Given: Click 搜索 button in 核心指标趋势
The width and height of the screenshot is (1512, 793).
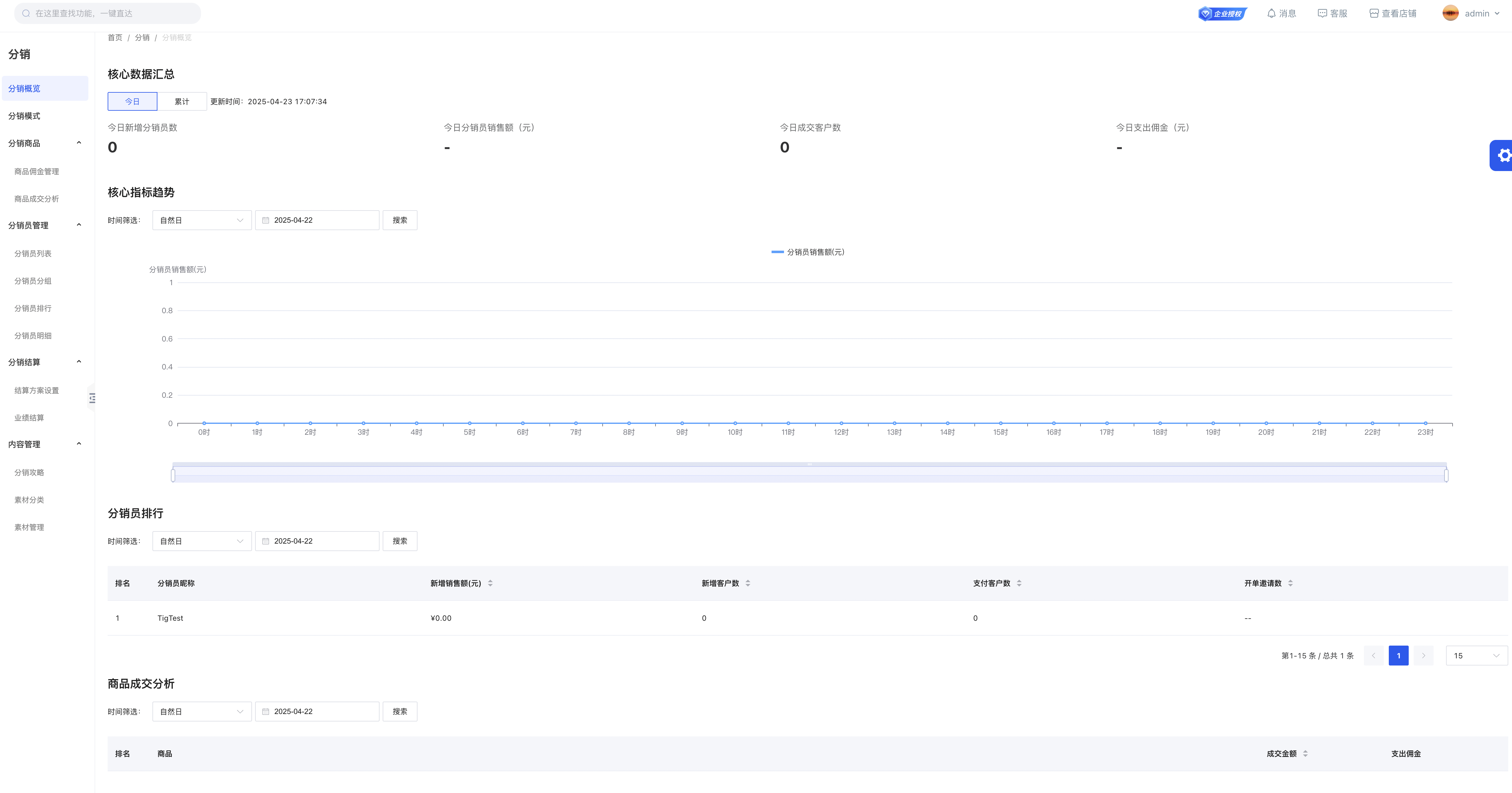Looking at the screenshot, I should pyautogui.click(x=400, y=220).
